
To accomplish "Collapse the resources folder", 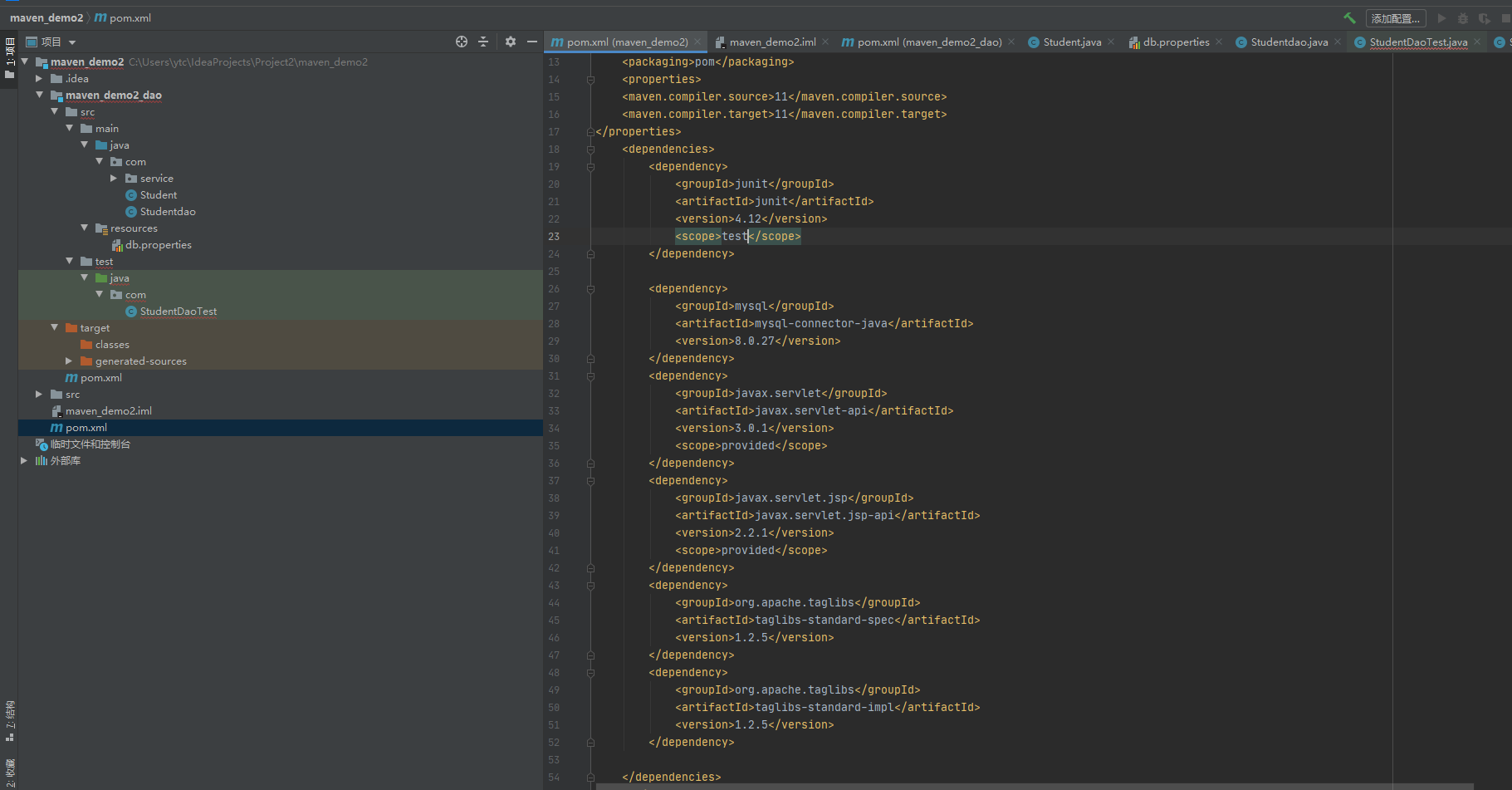I will pyautogui.click(x=84, y=228).
